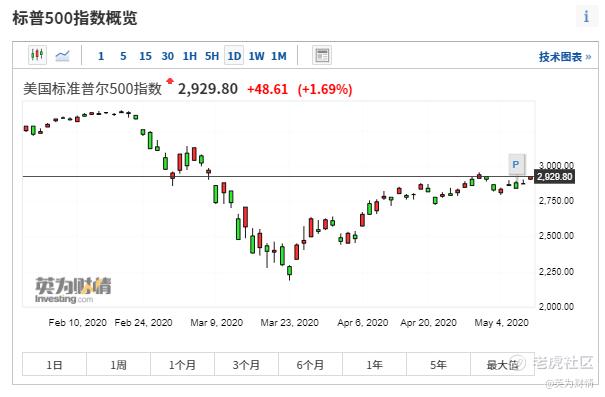Switch the chart to the 1W interval
The width and height of the screenshot is (605, 397).
(x=256, y=56)
